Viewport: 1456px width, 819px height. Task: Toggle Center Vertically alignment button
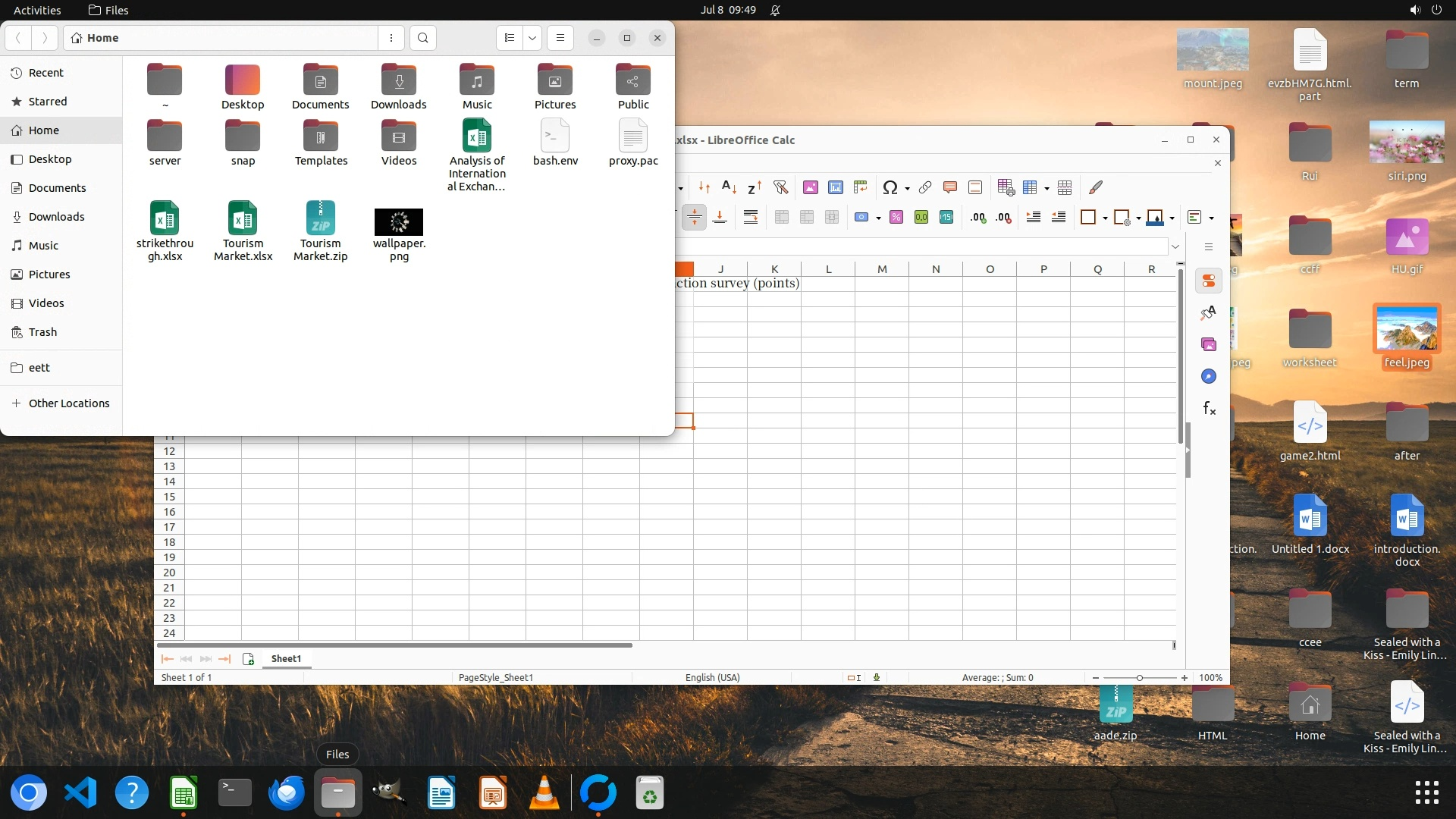coord(694,218)
